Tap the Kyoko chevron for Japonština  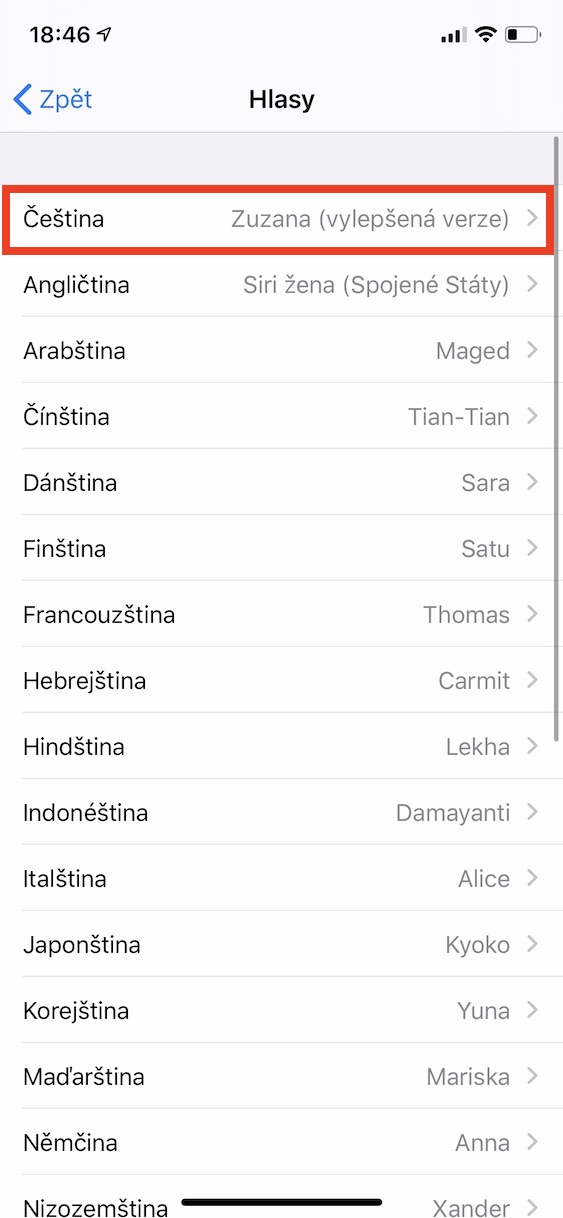[x=532, y=944]
